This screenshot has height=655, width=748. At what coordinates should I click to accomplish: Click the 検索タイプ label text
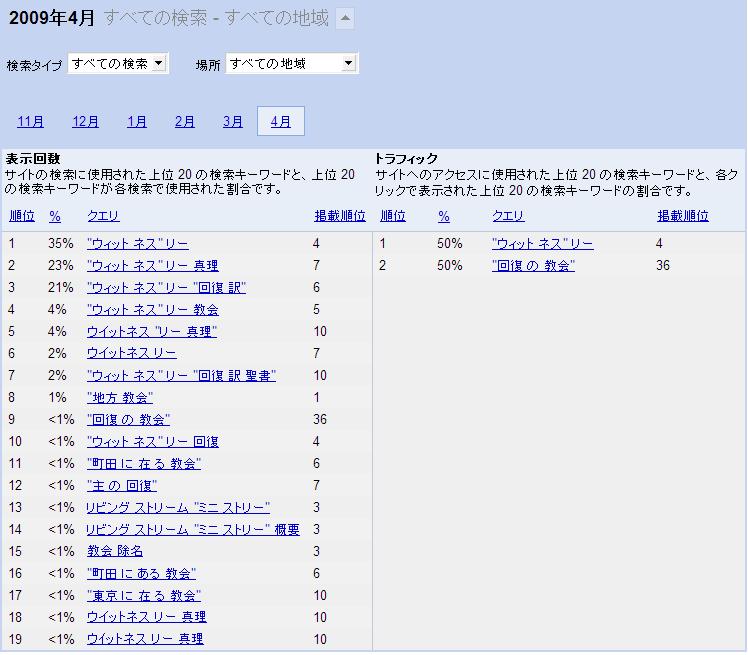[34, 65]
